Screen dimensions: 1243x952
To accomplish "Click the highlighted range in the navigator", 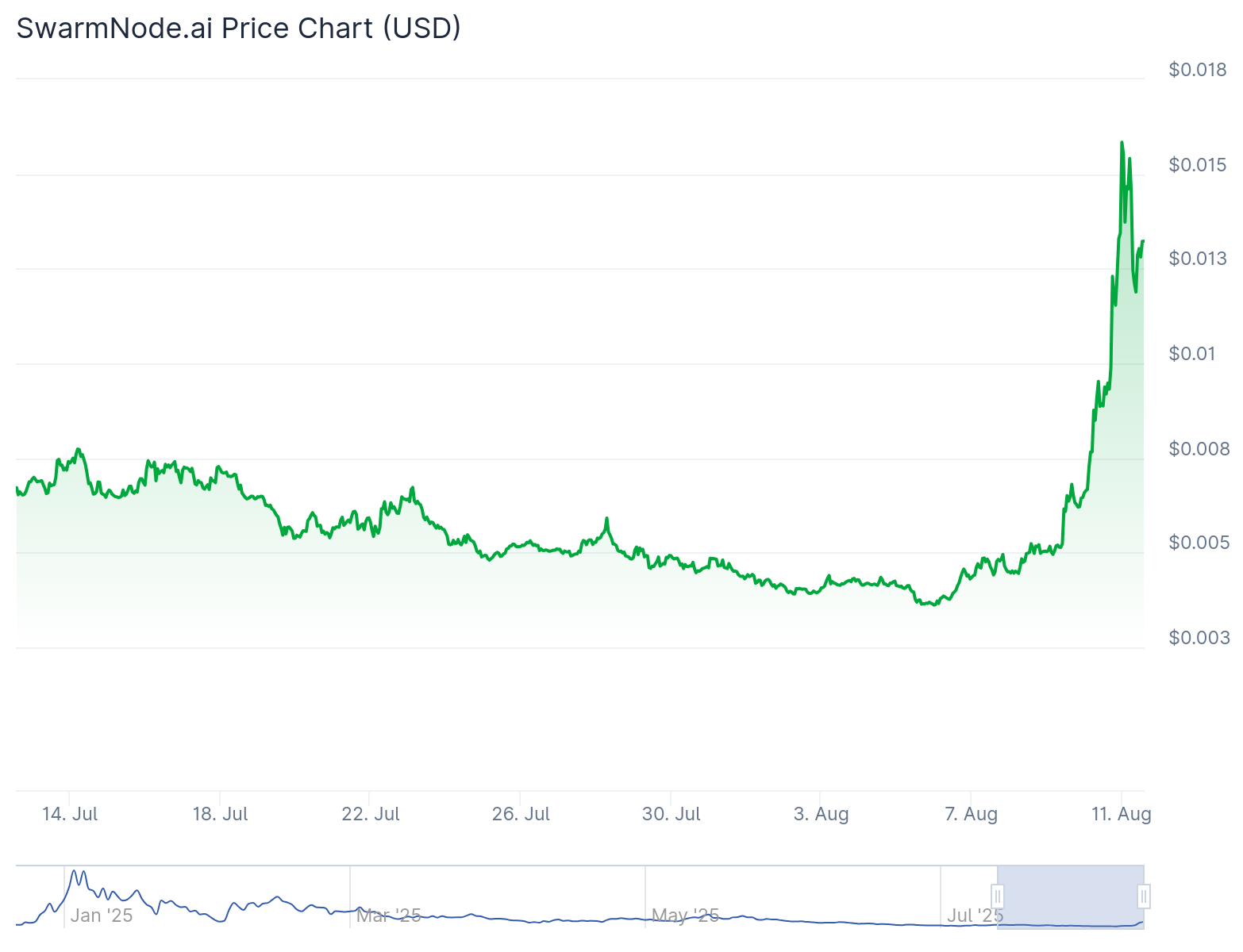I will point(1070,897).
